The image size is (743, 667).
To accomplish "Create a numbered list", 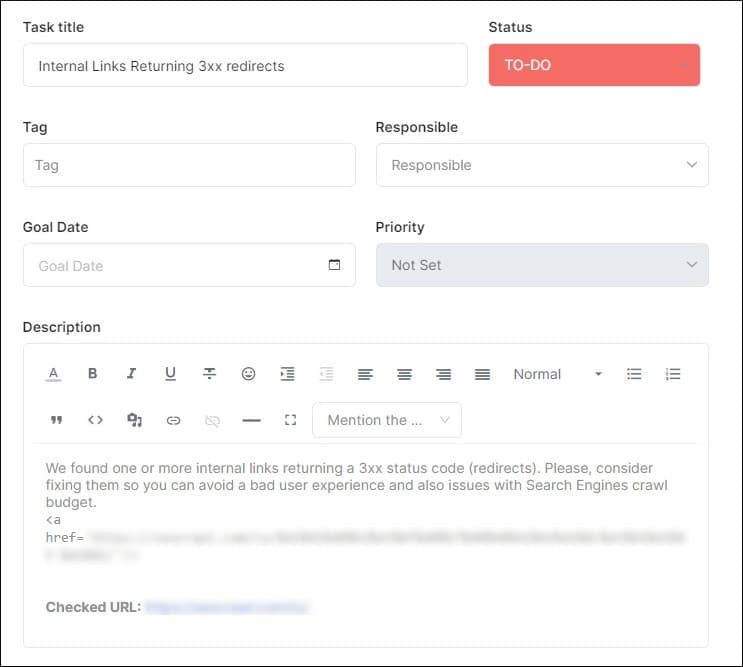I will point(673,374).
